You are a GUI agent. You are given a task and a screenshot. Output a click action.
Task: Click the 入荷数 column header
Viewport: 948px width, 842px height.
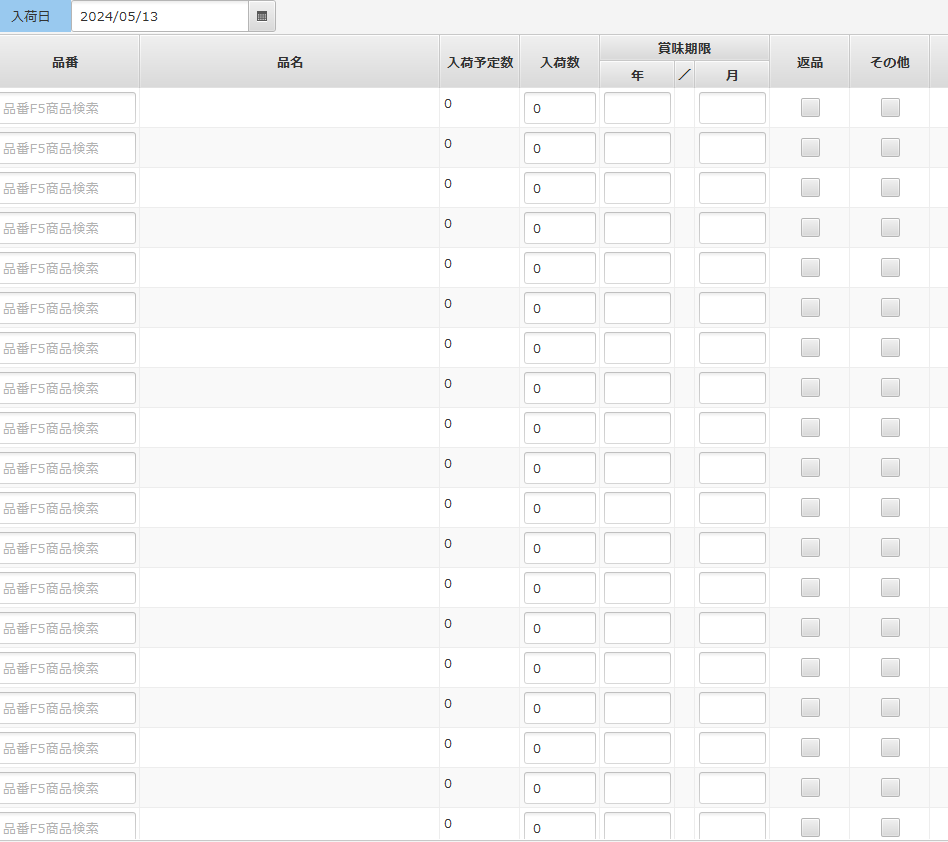point(560,62)
